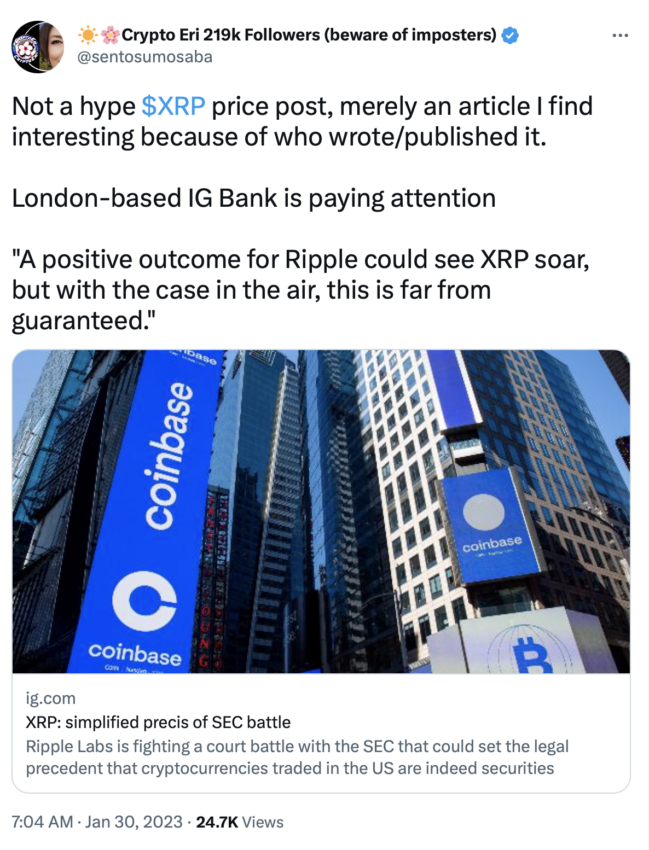Open the @sentosumosaba handle

point(145,57)
